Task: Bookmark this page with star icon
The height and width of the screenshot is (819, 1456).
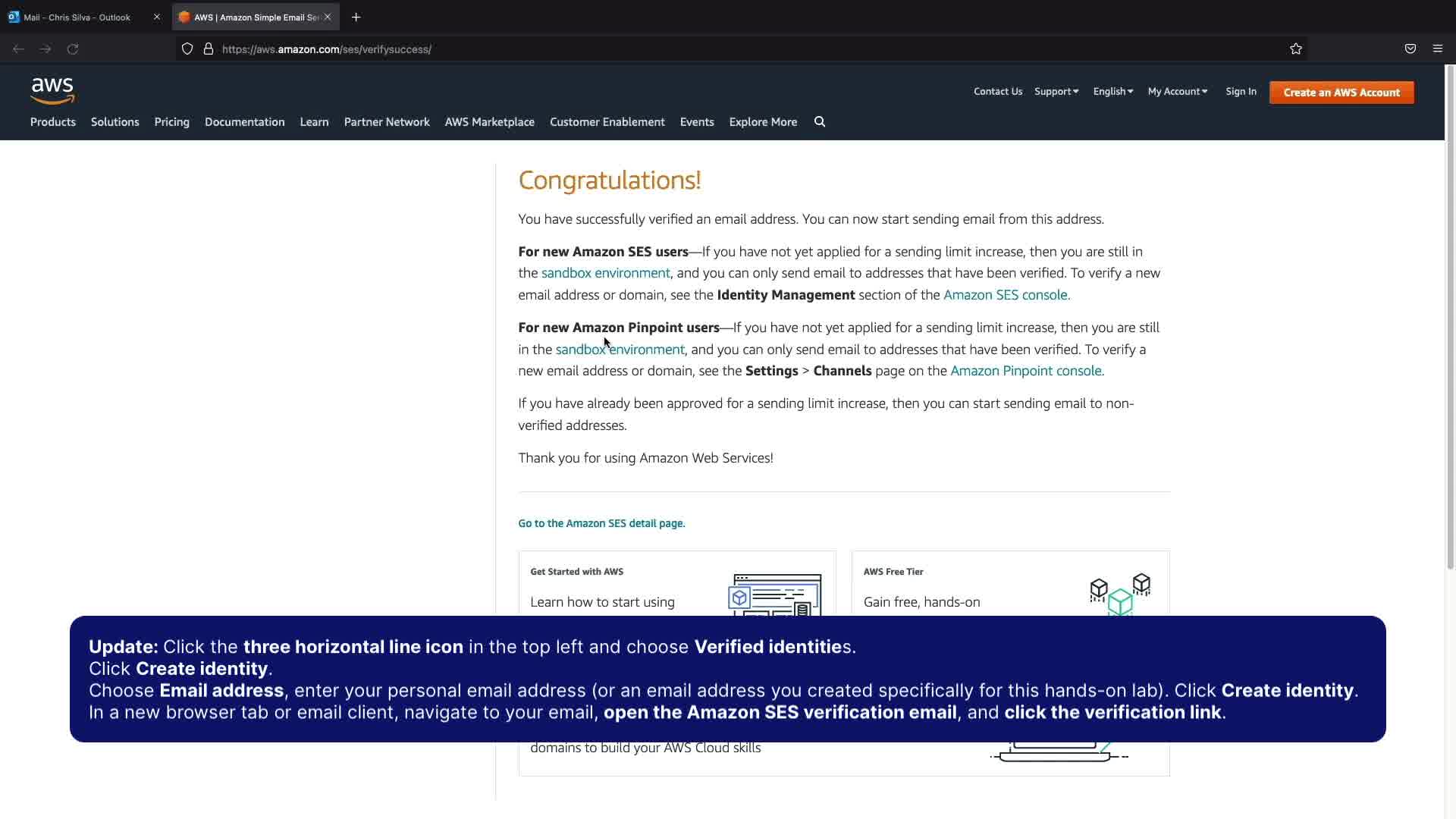Action: point(1296,49)
